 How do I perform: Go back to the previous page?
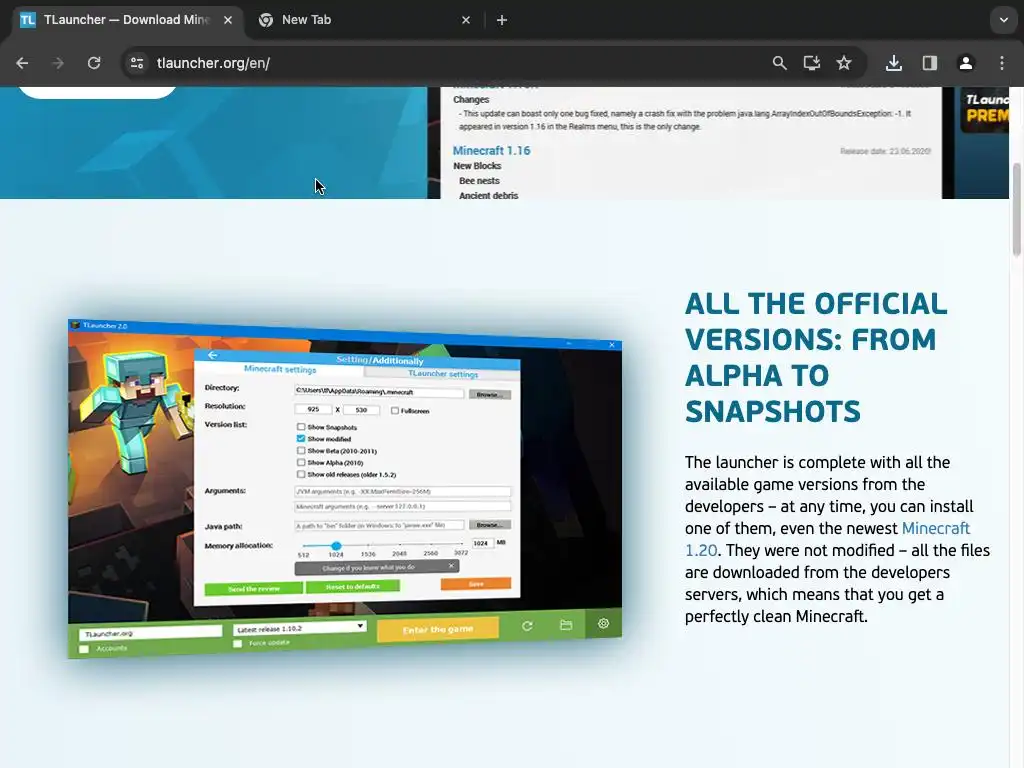[x=22, y=63]
